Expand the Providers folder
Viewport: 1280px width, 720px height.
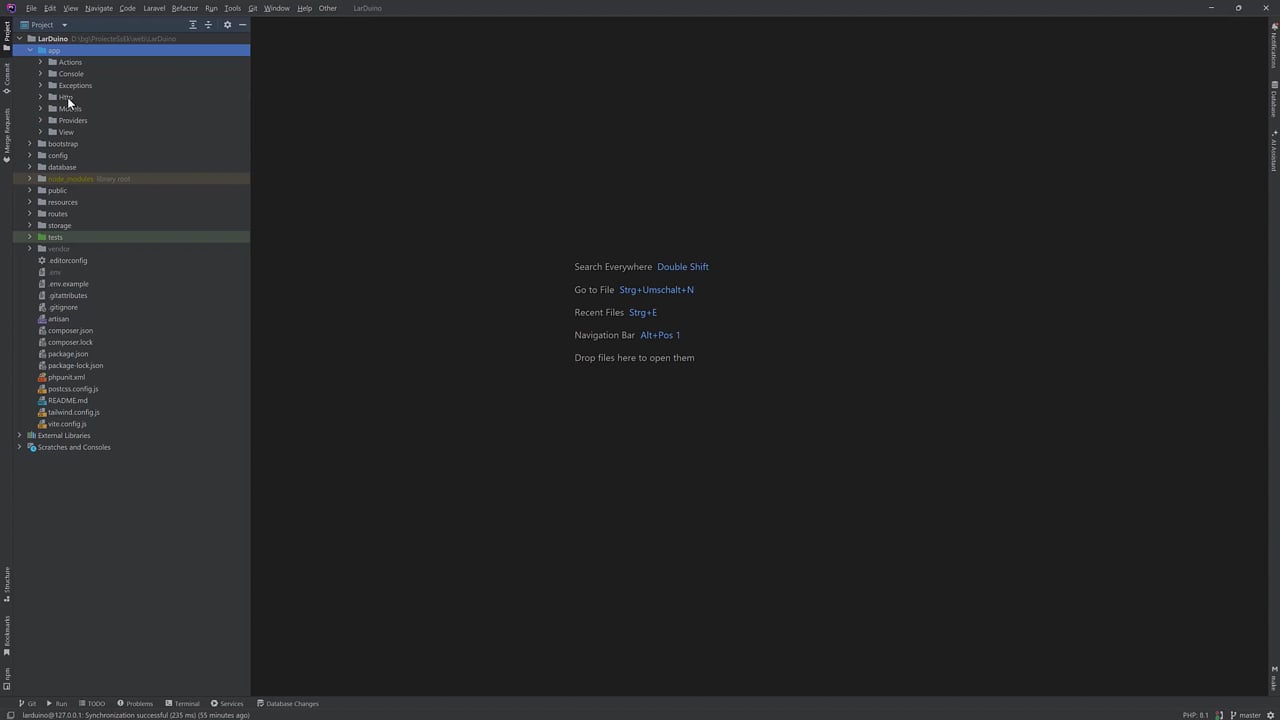pyautogui.click(x=41, y=120)
